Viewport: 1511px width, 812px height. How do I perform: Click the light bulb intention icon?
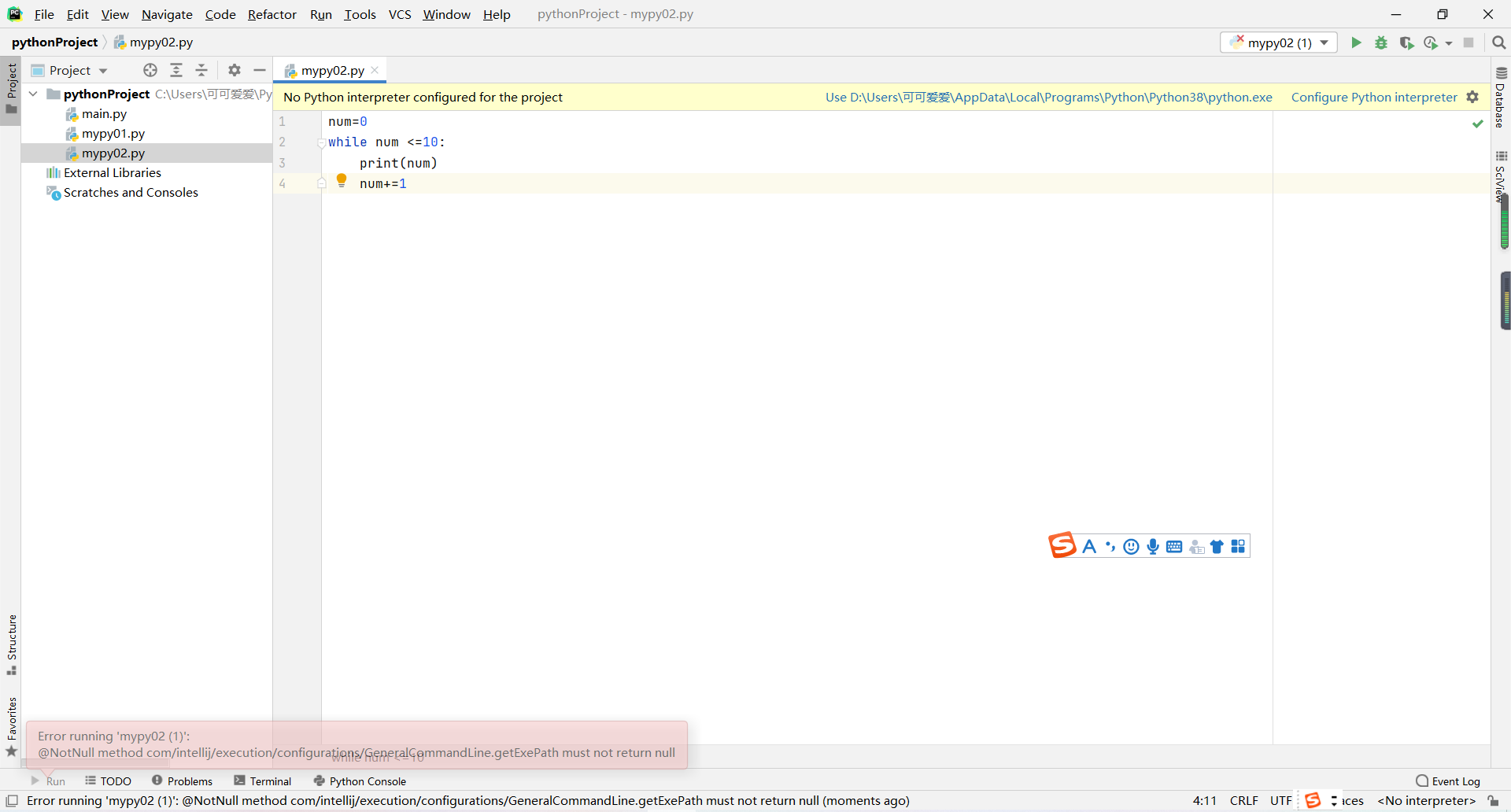(342, 180)
